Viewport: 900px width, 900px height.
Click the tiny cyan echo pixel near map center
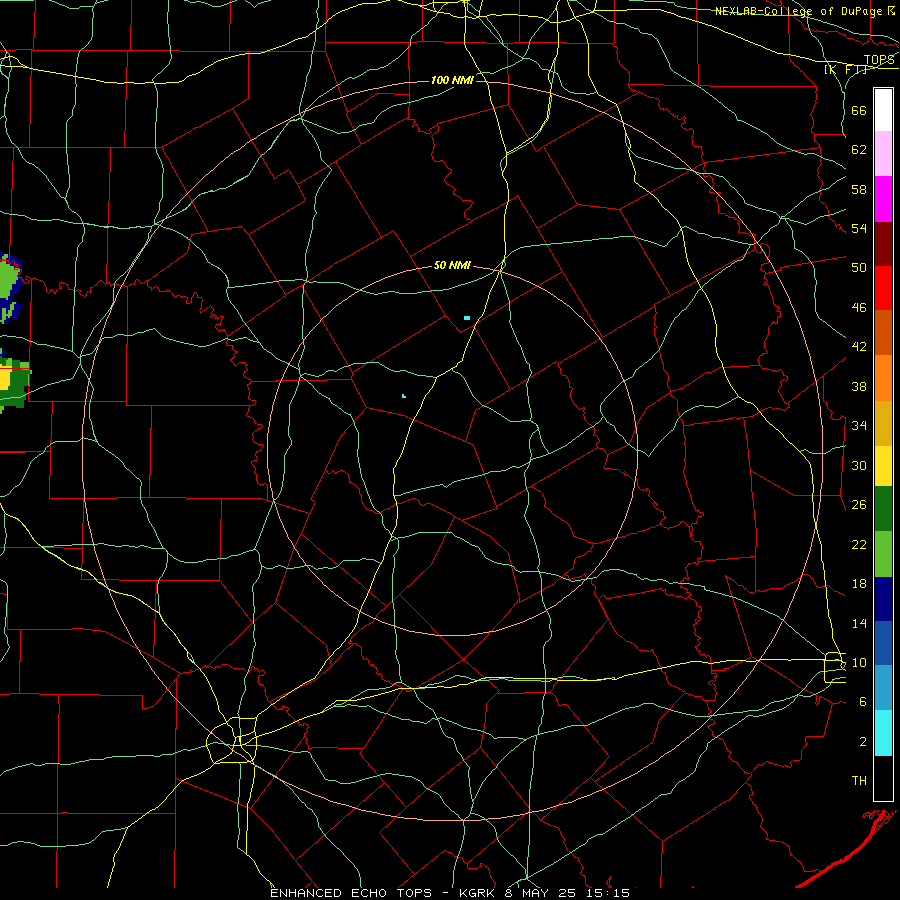point(404,396)
